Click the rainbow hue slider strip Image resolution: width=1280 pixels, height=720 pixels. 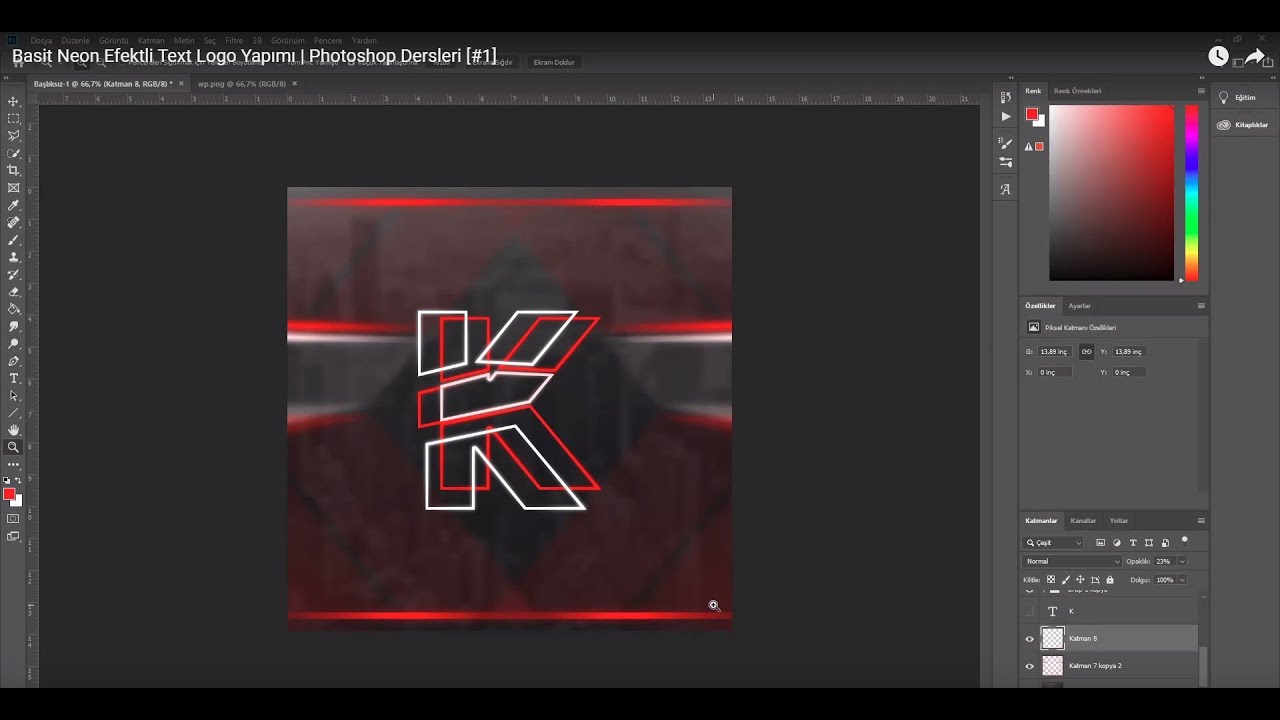[x=1191, y=192]
